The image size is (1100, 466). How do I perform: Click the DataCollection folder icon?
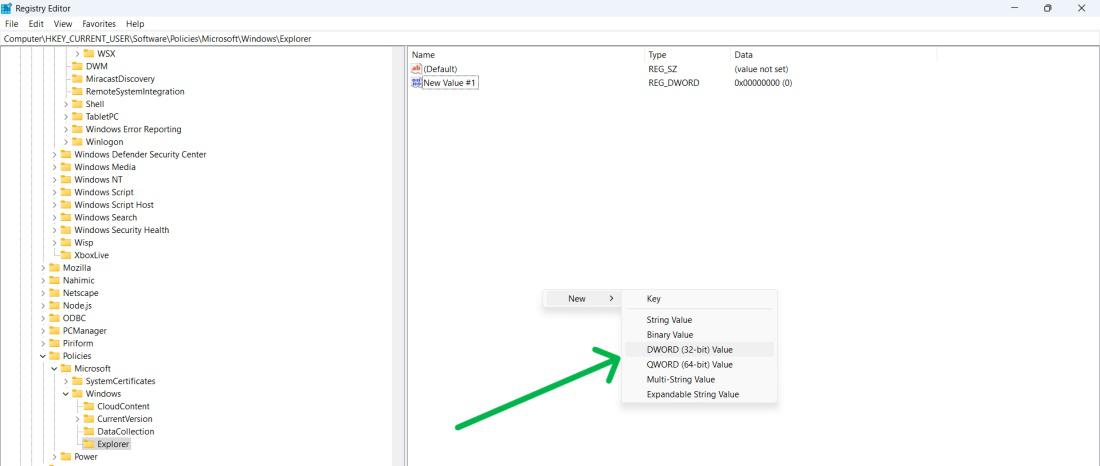click(x=89, y=432)
